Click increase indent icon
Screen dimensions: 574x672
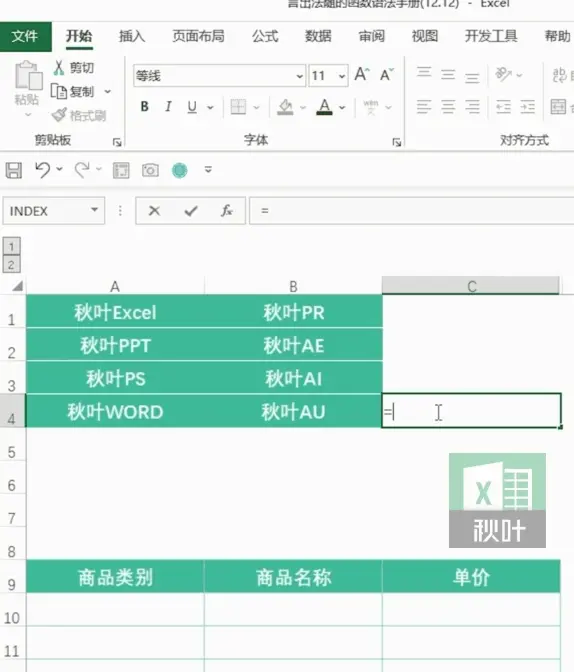click(x=527, y=107)
